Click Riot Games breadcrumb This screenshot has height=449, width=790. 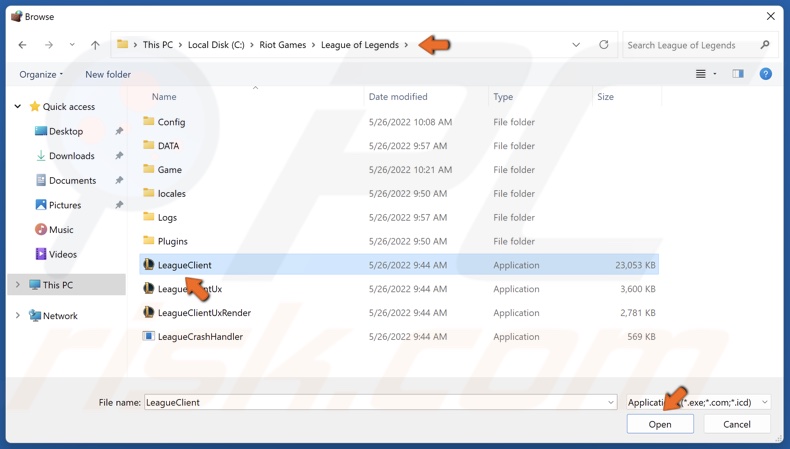coord(283,45)
